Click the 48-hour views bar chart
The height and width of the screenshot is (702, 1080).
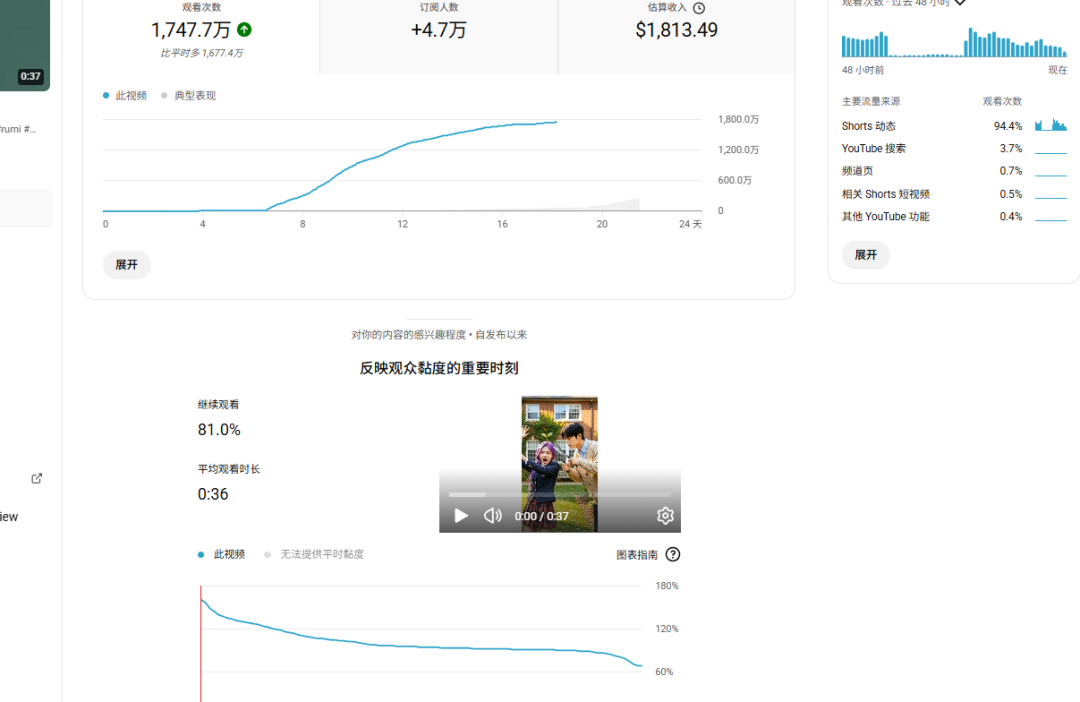click(954, 42)
